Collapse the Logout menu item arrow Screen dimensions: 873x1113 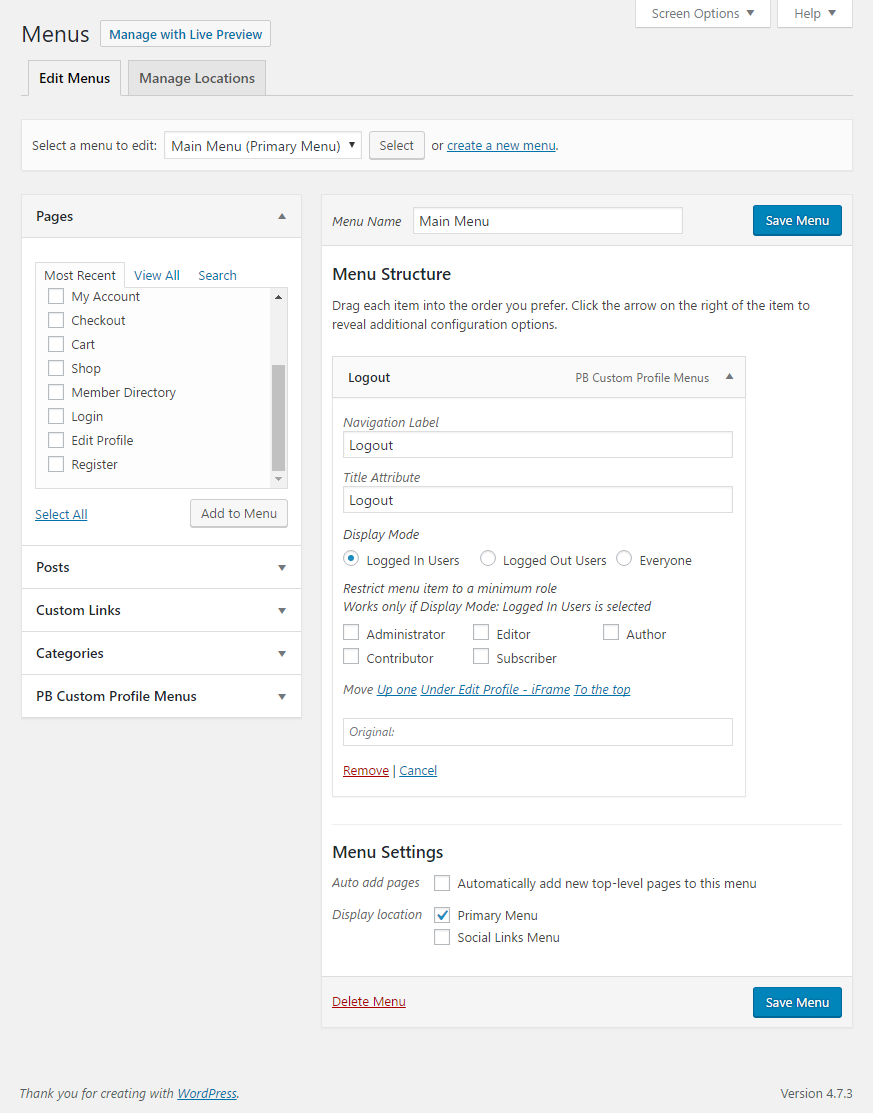[729, 377]
